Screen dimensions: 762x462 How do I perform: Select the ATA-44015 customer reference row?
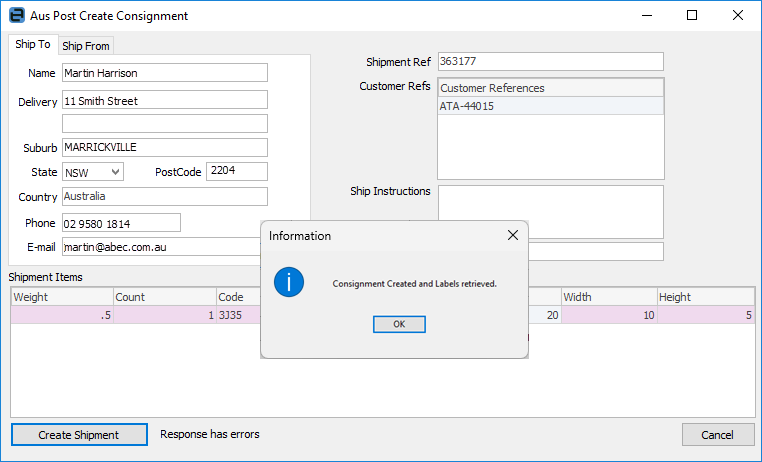pos(550,106)
